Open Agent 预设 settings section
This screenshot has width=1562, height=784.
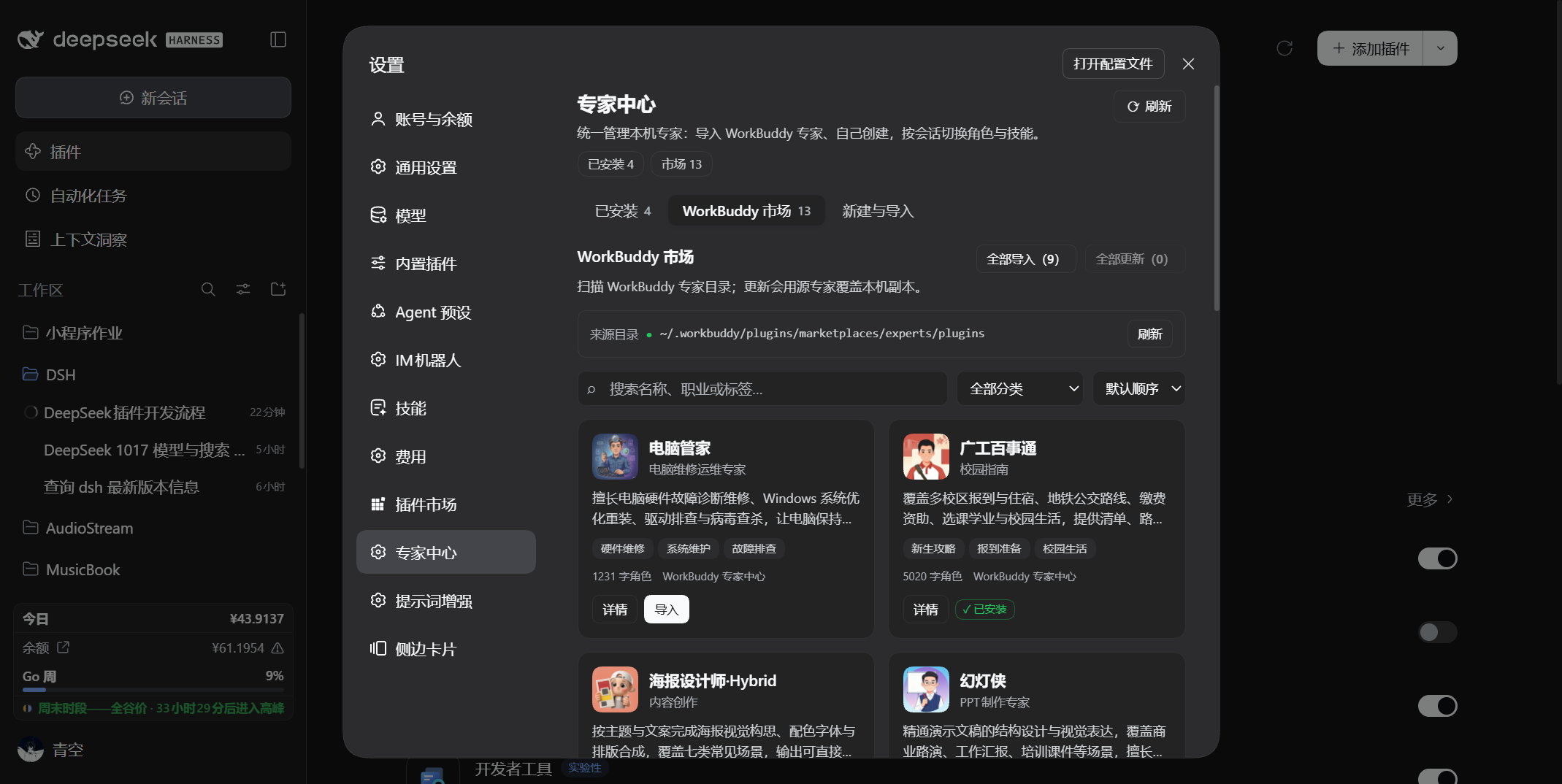tap(446, 312)
